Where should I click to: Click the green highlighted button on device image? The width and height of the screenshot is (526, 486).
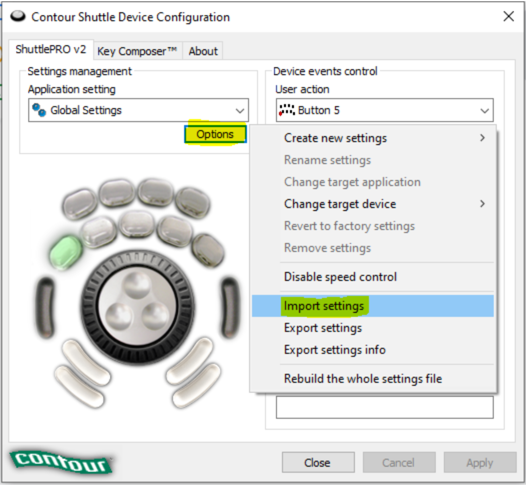(x=66, y=252)
